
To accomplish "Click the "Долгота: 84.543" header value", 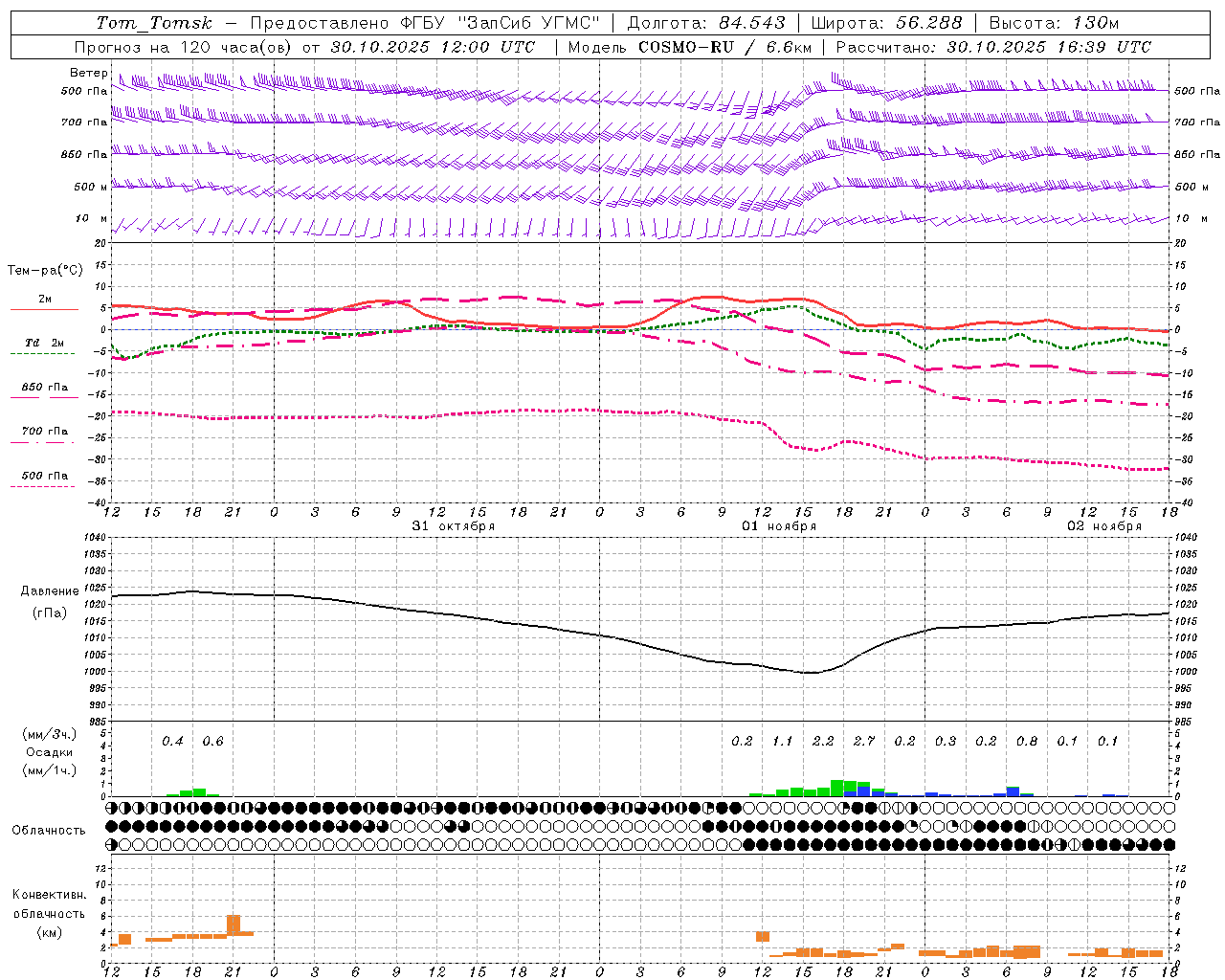I will [706, 23].
